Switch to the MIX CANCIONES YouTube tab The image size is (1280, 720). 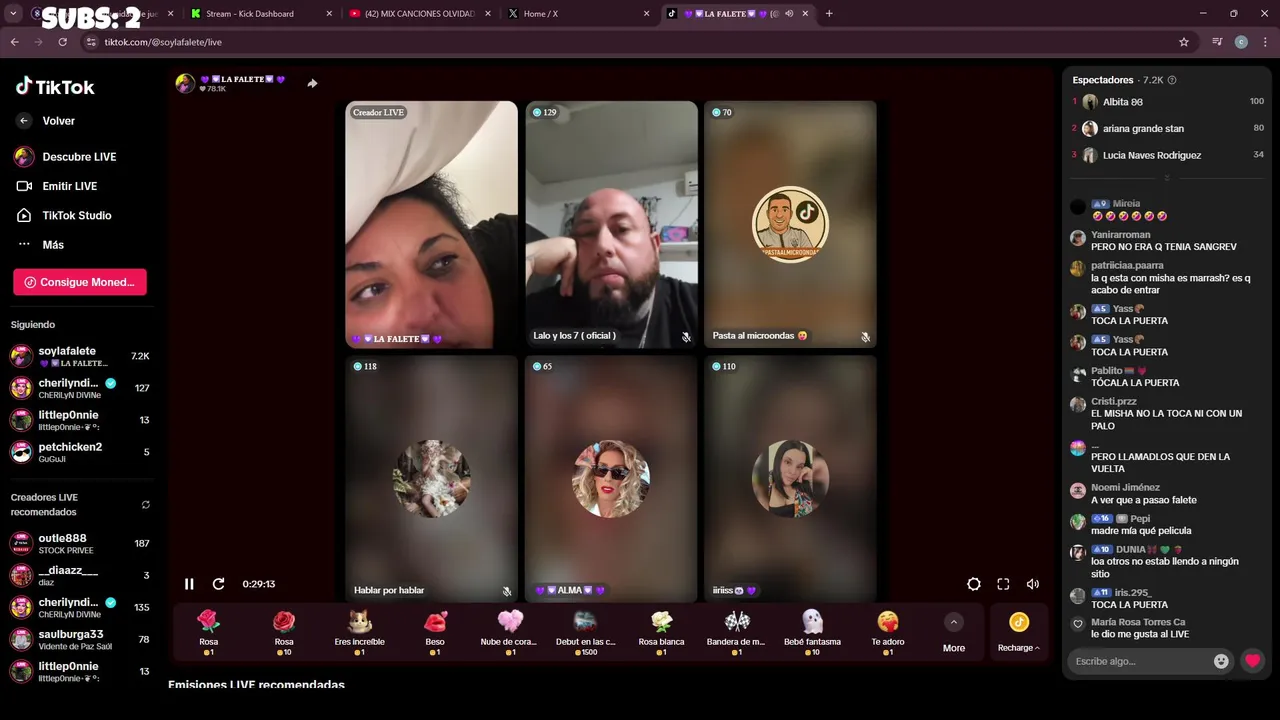(x=418, y=14)
